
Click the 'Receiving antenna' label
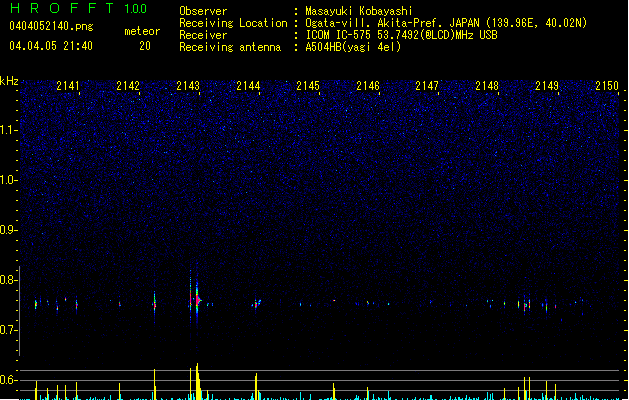230,47
